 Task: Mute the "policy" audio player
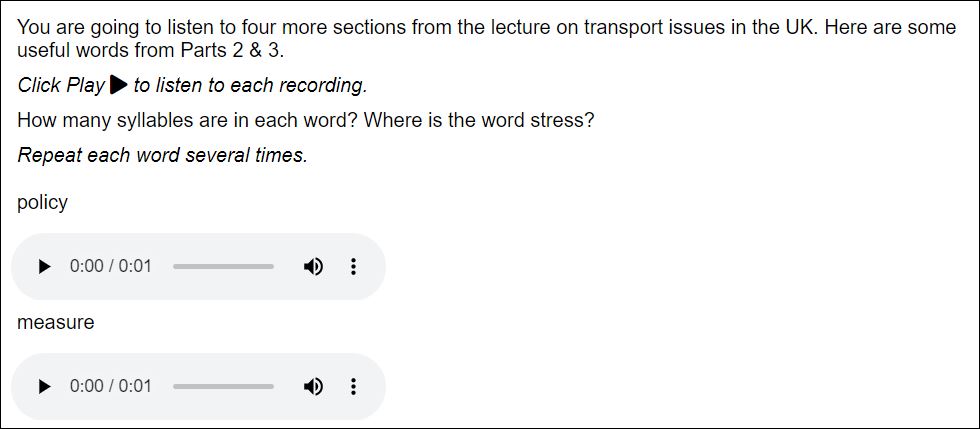(x=313, y=267)
